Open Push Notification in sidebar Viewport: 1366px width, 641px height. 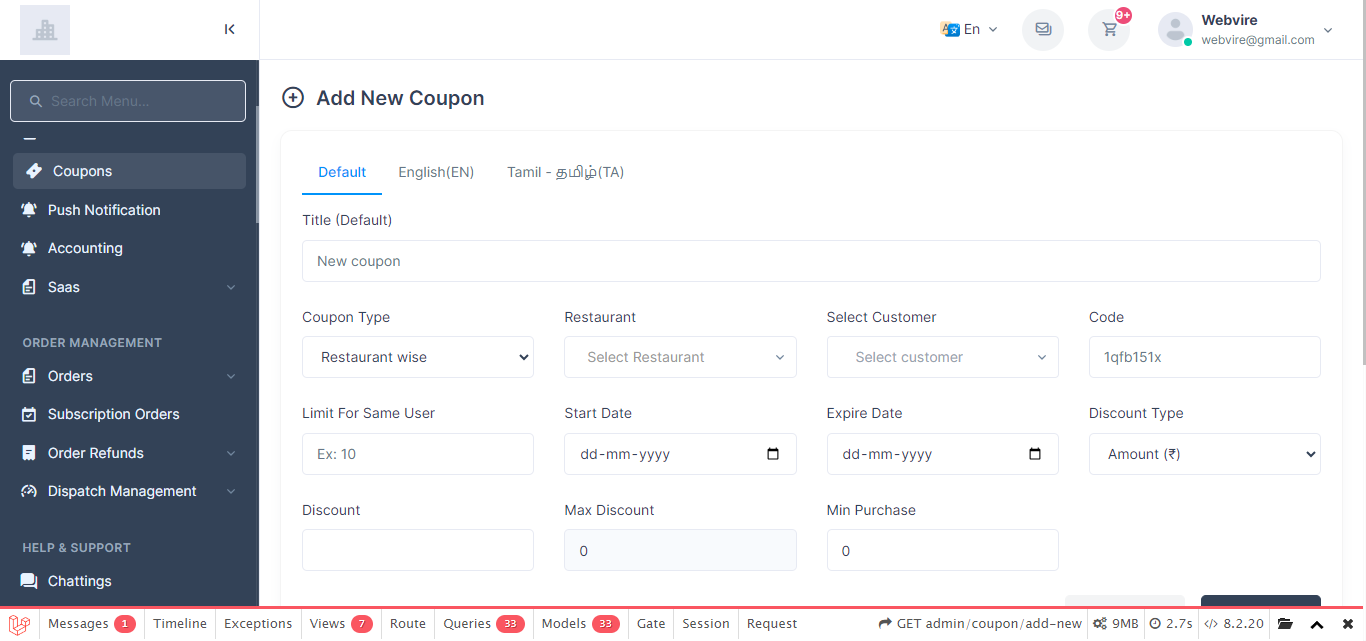(104, 210)
